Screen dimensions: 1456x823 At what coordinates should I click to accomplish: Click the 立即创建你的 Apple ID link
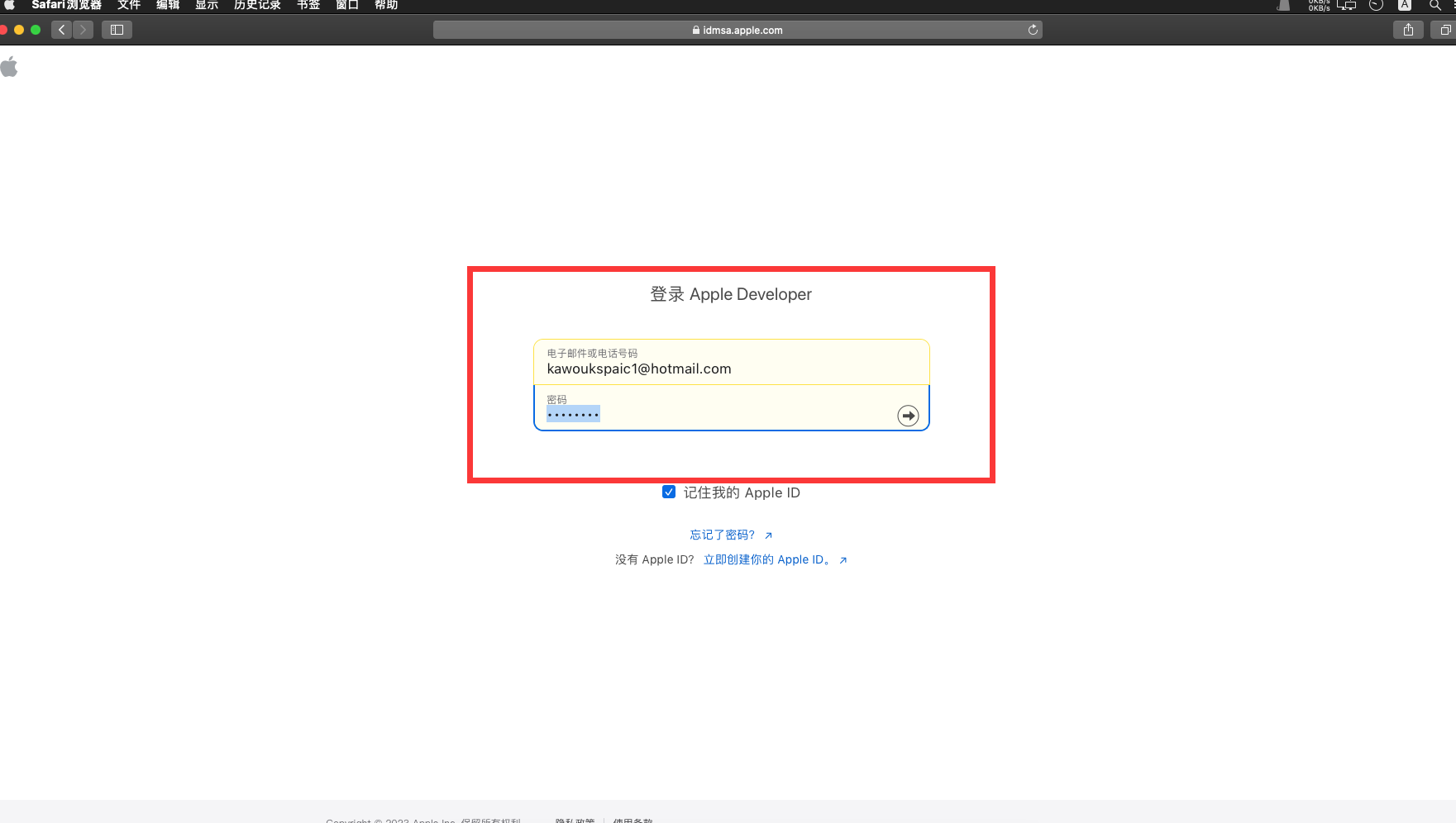tap(775, 559)
